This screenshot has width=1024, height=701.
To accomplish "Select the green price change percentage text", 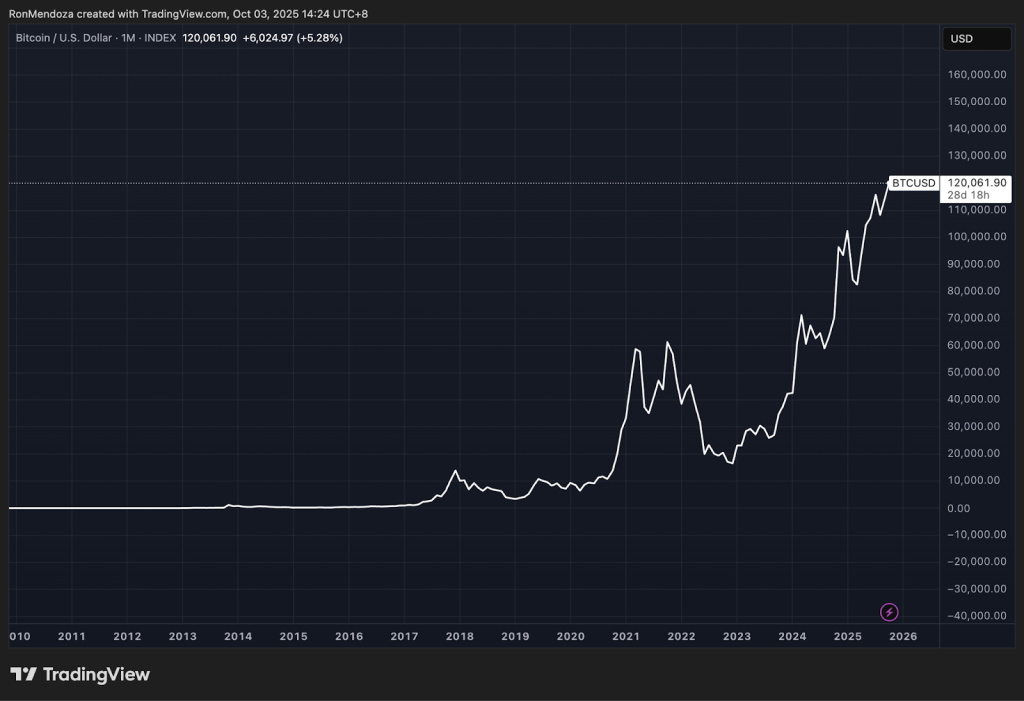I will [319, 38].
